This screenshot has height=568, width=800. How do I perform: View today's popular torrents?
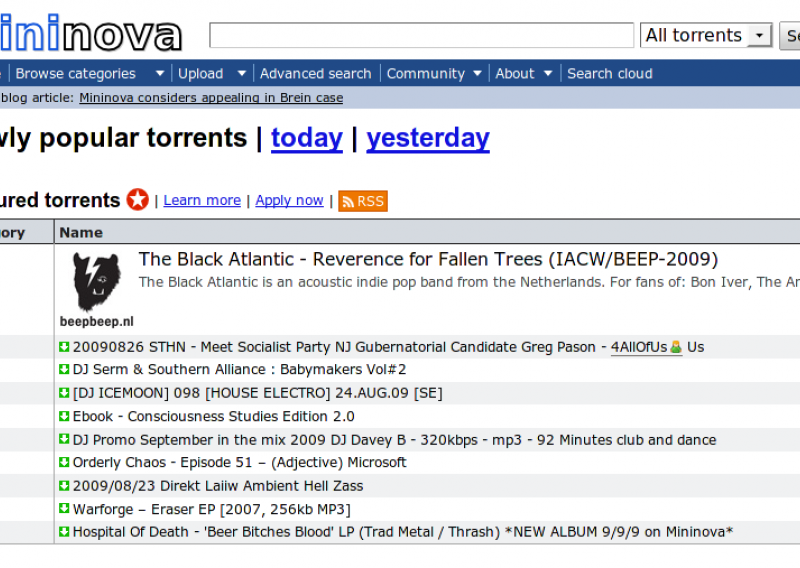click(307, 138)
